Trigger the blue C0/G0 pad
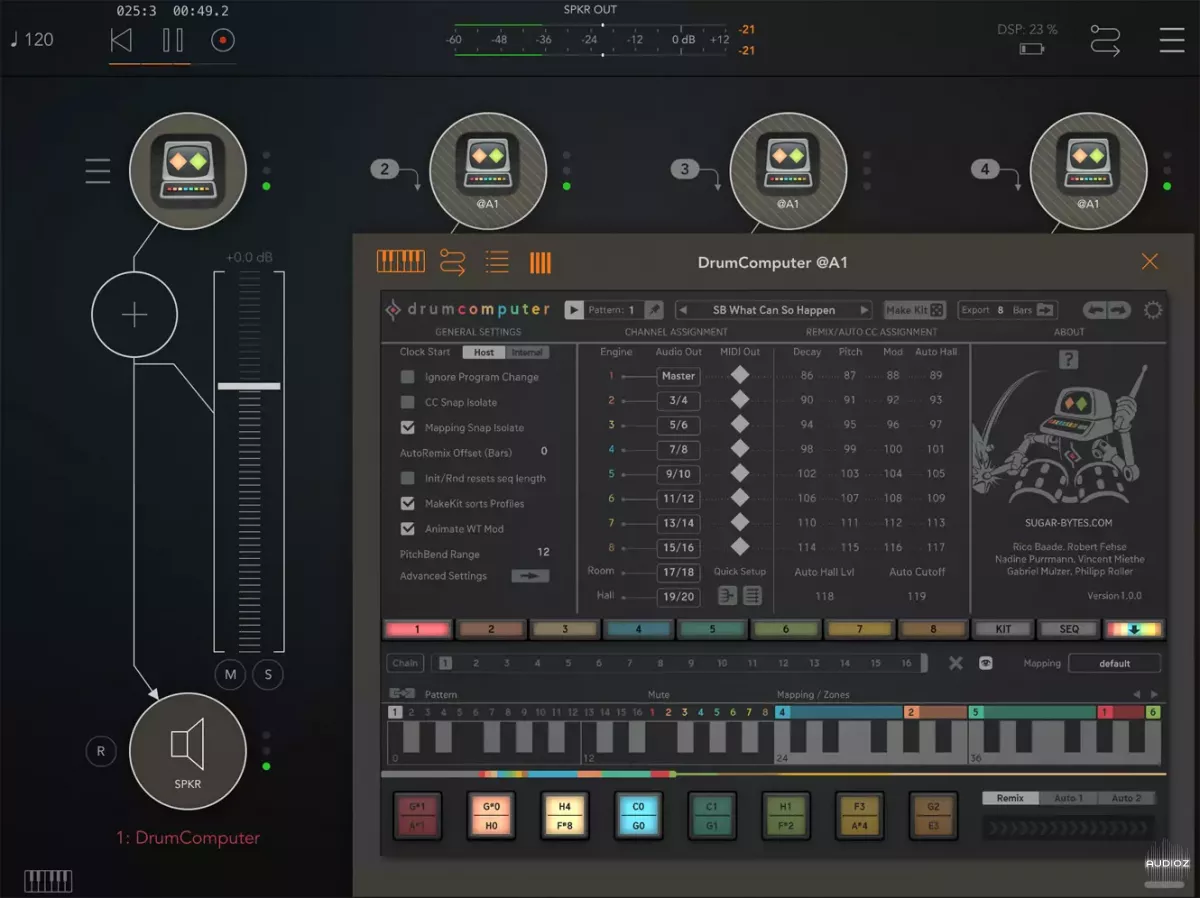Image resolution: width=1200 pixels, height=898 pixels. 638,816
